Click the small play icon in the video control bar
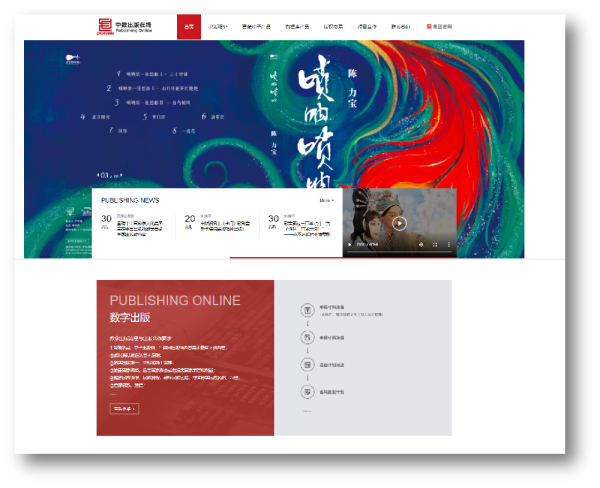The height and width of the screenshot is (488, 600). 349,244
